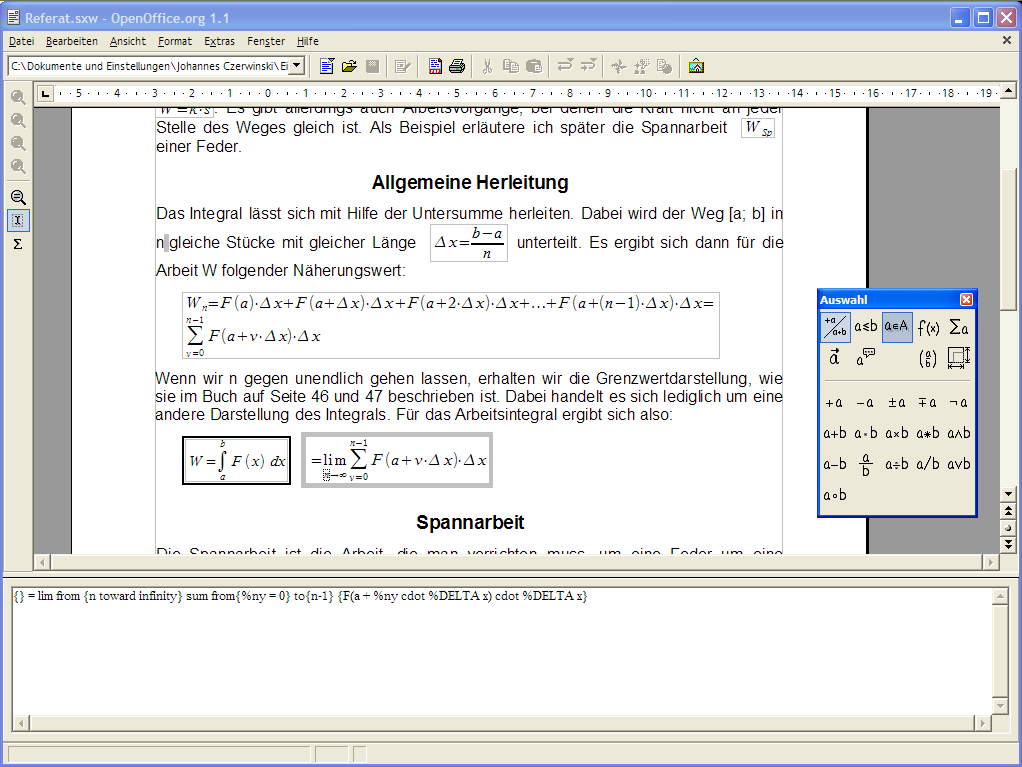Choose the Relations a≤b category

[866, 327]
